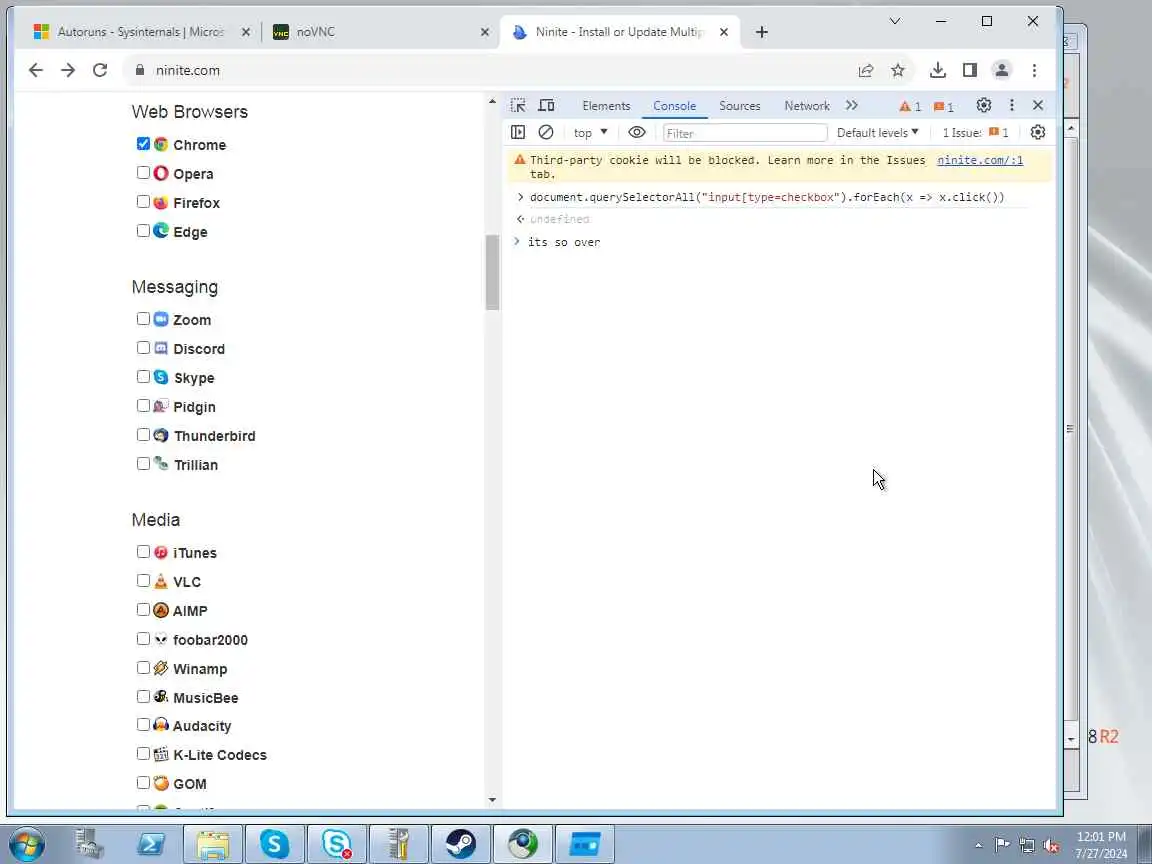Bookmark this page with the star icon

898,70
